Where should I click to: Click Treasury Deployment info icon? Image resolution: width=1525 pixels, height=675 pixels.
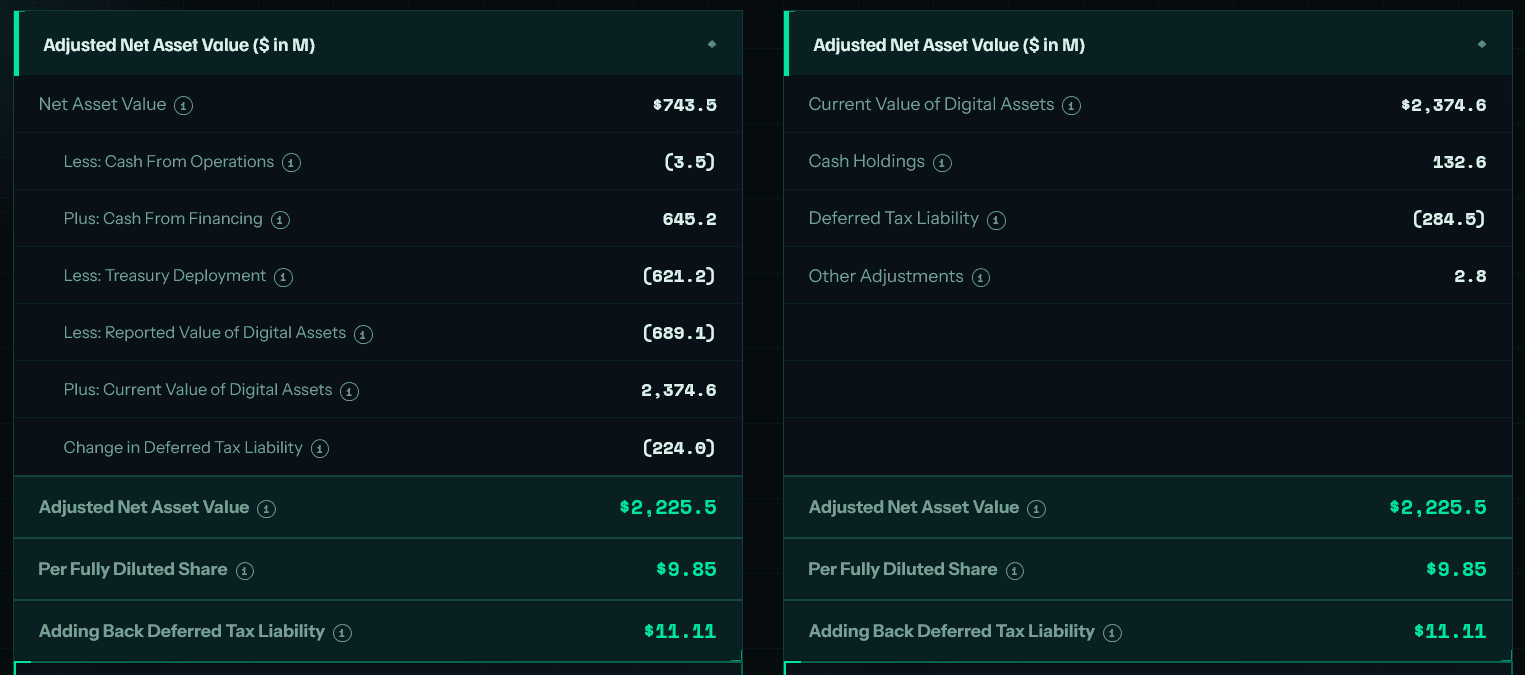283,277
